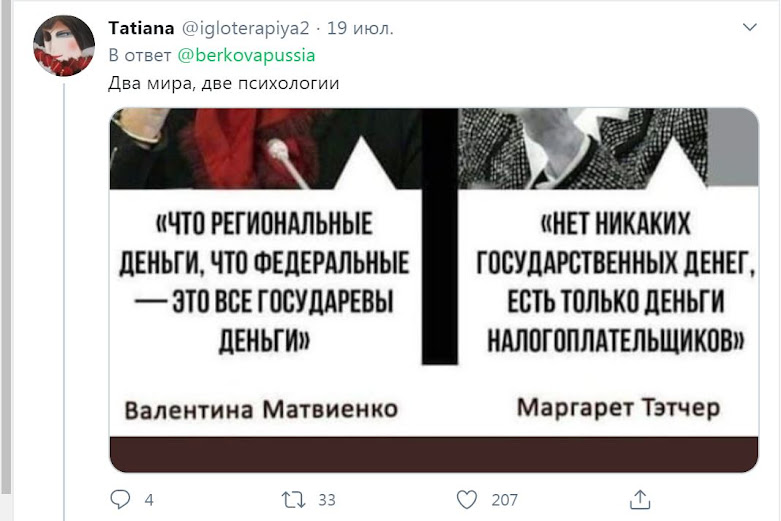Click the Валентина Матвиенко quote panel
The width and height of the screenshot is (781, 521).
265,272
